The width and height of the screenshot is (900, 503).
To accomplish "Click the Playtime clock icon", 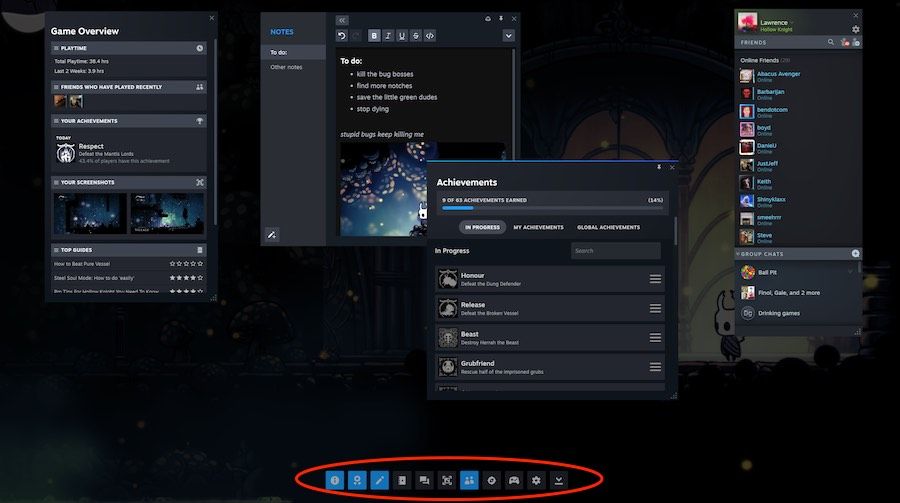I will click(x=199, y=48).
